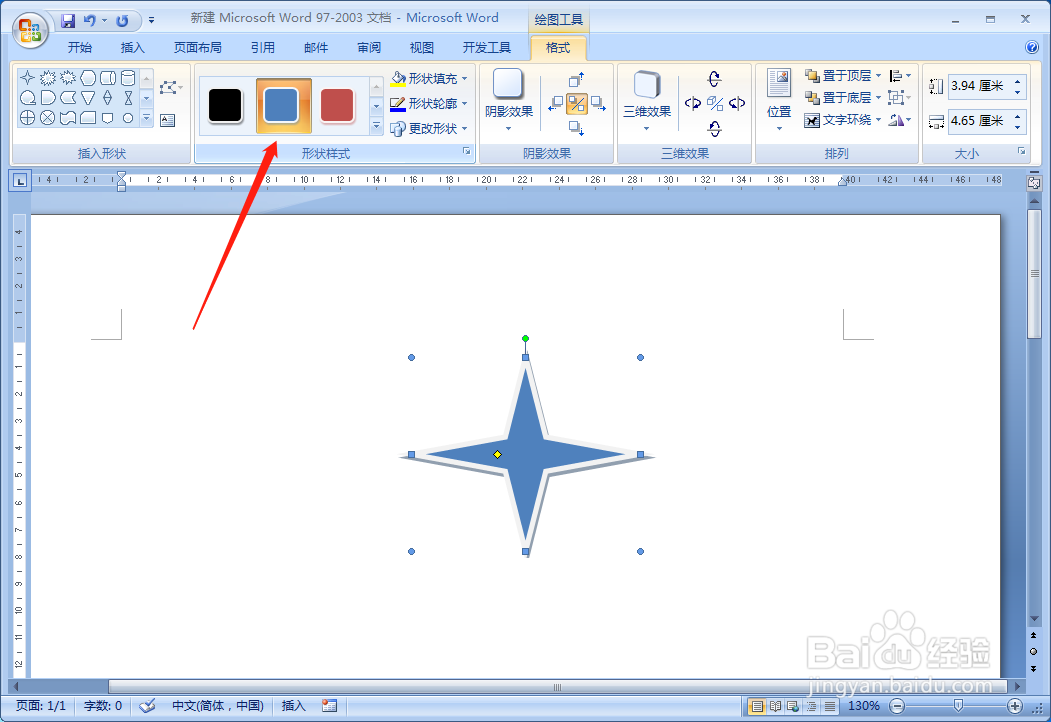
Task: Open Word help
Action: point(1032,47)
